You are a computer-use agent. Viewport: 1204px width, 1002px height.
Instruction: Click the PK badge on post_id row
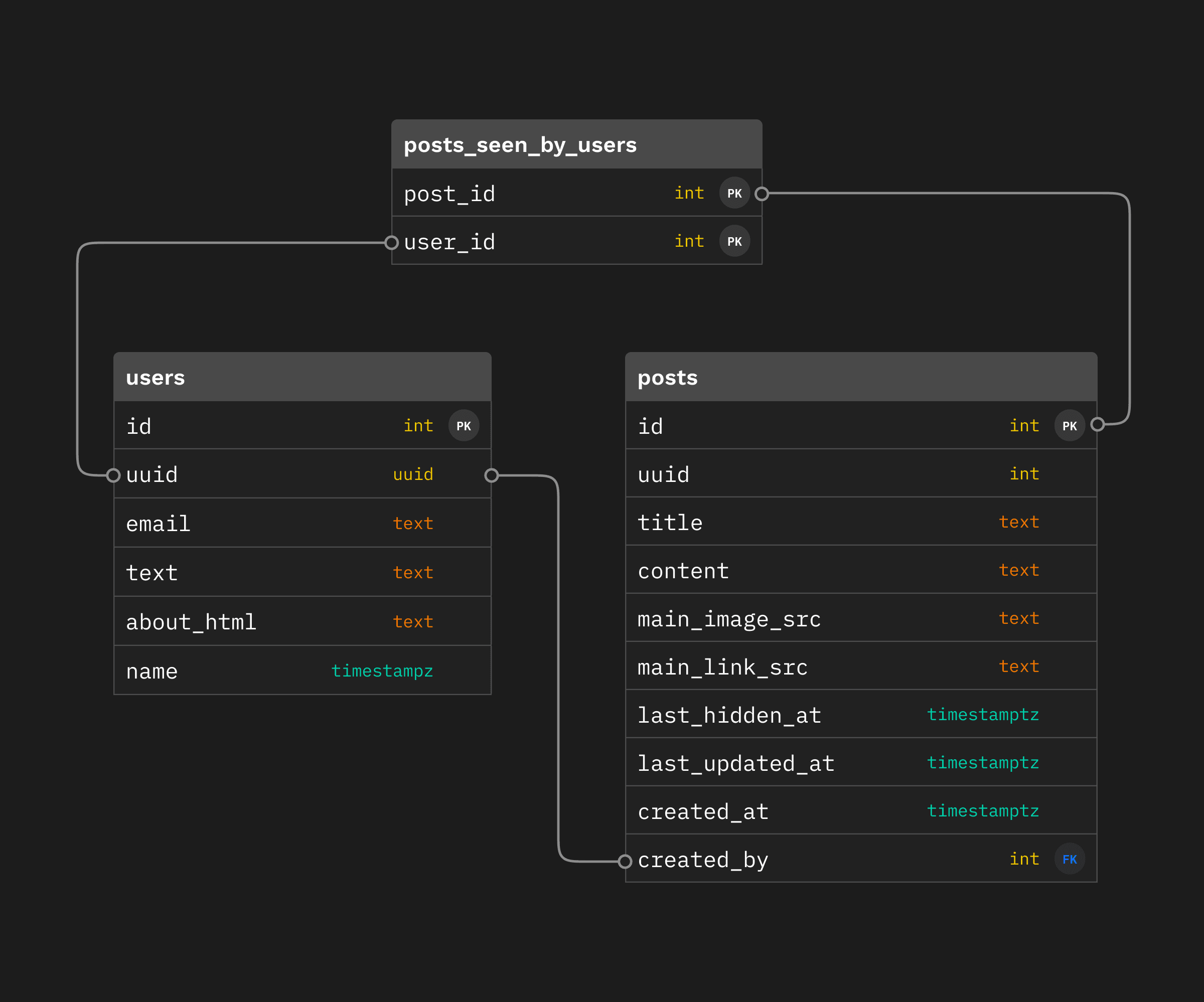(x=734, y=193)
